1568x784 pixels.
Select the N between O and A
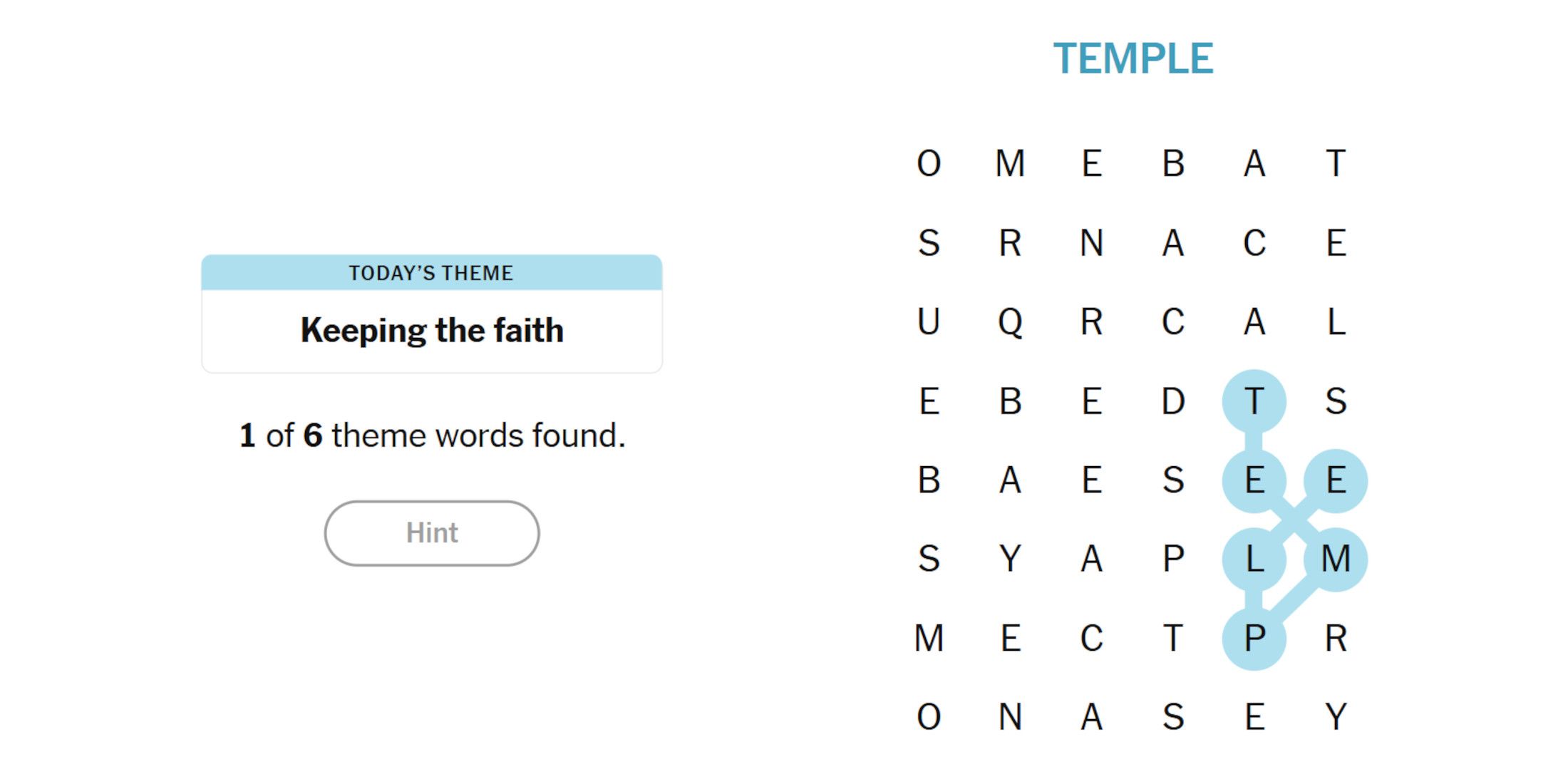[1010, 717]
